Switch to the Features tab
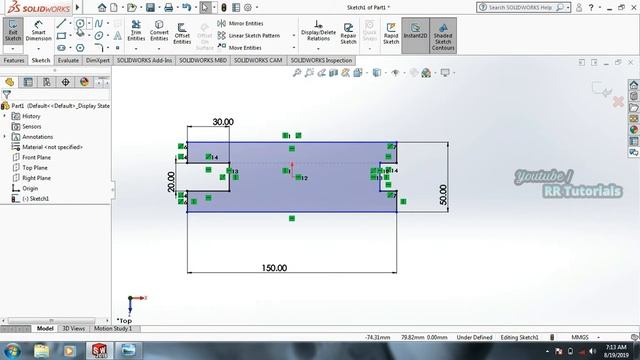The width and height of the screenshot is (640, 360). point(14,60)
